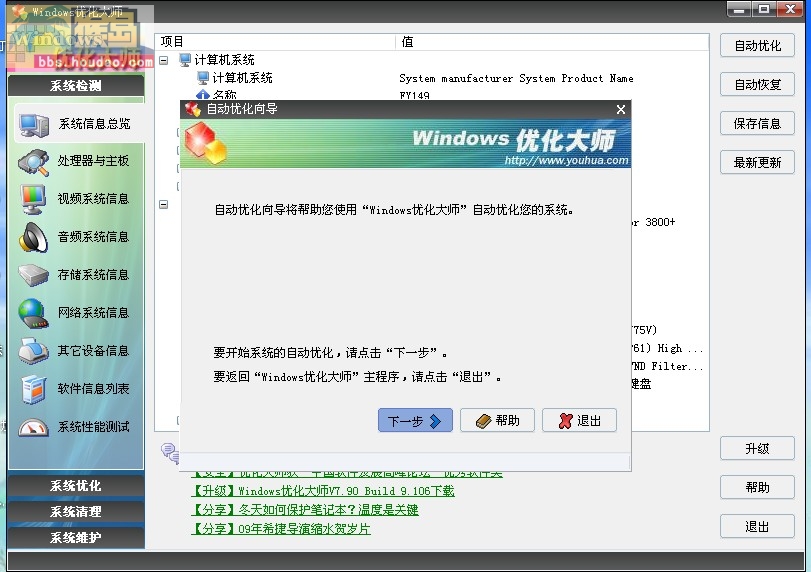Open 系统性能测试 gauge icon
Image resolution: width=811 pixels, height=572 pixels.
tap(33, 427)
